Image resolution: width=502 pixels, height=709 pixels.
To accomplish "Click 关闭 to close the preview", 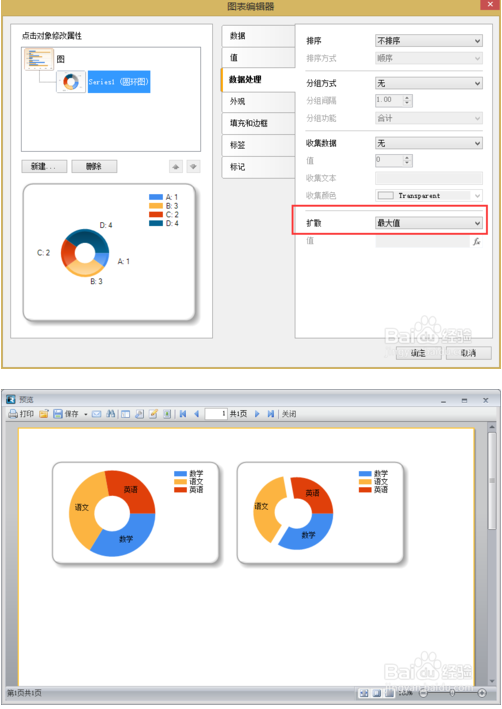I will pos(289,414).
